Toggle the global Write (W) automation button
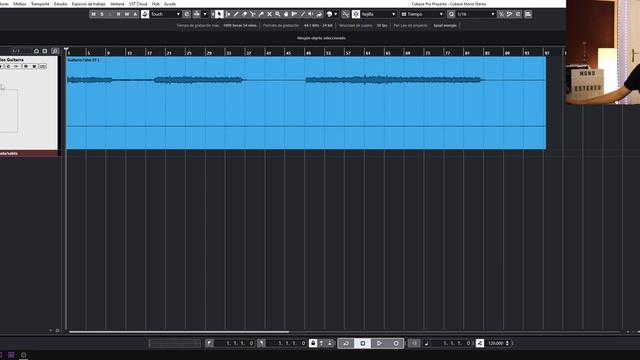 pyautogui.click(x=127, y=14)
